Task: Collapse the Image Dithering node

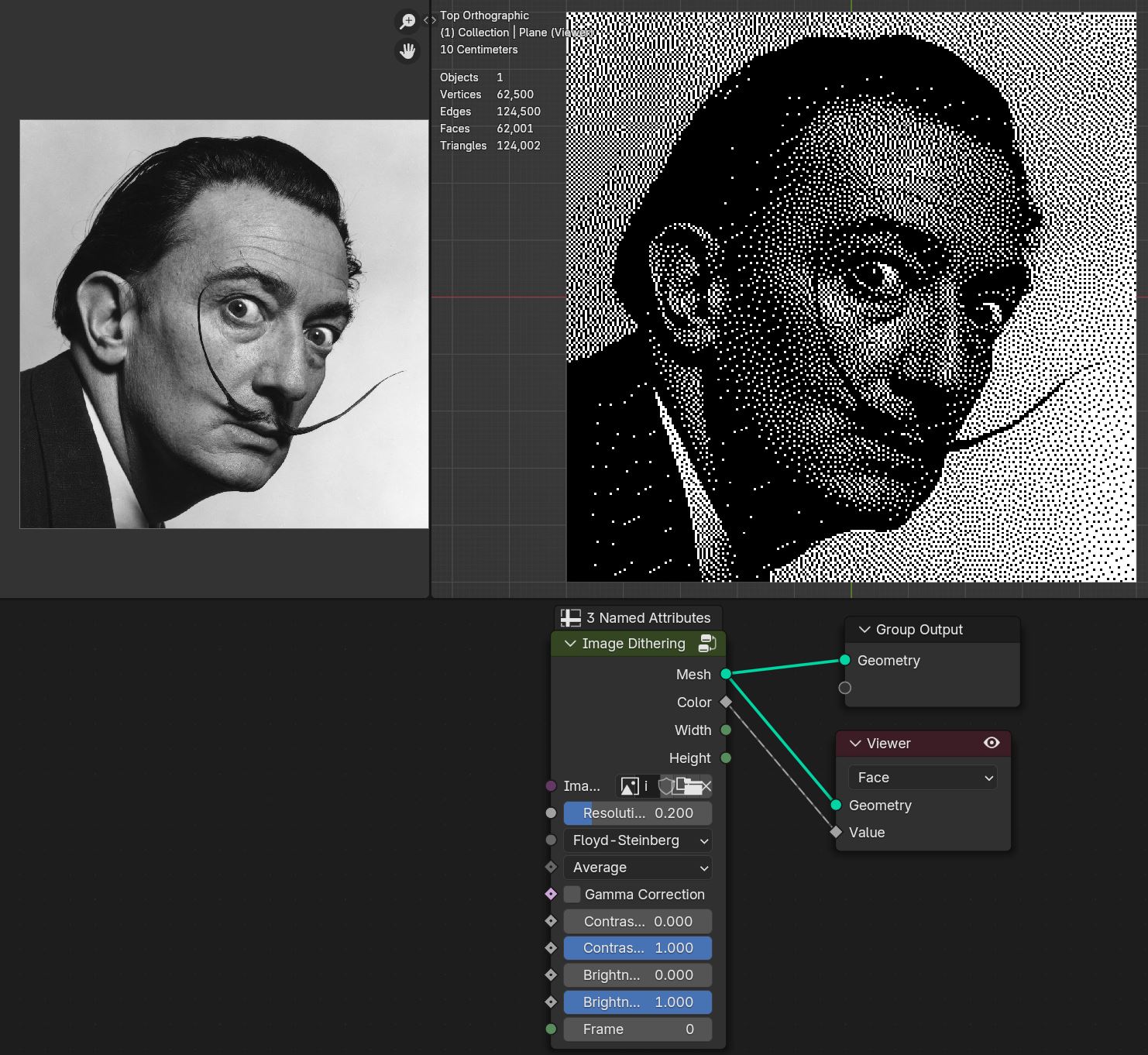Action: click(570, 644)
